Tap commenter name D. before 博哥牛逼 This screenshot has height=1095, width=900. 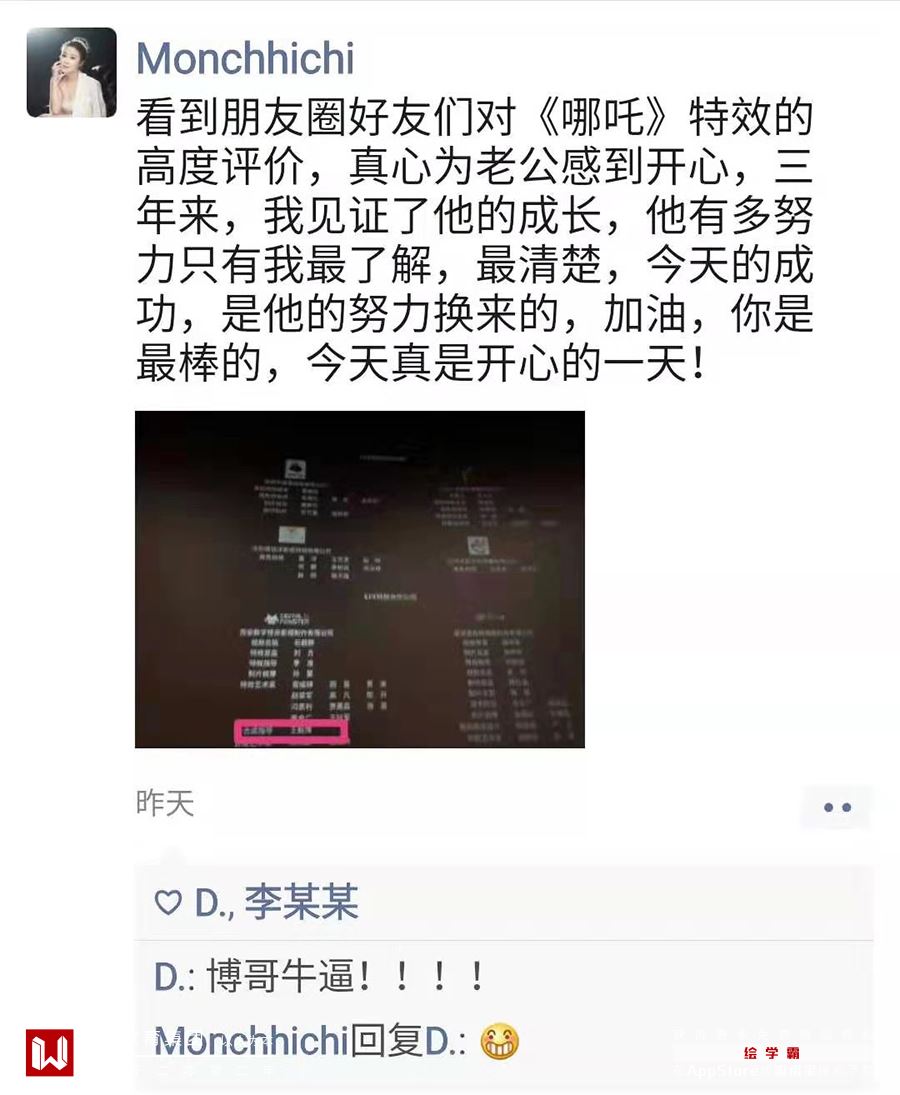(175, 976)
